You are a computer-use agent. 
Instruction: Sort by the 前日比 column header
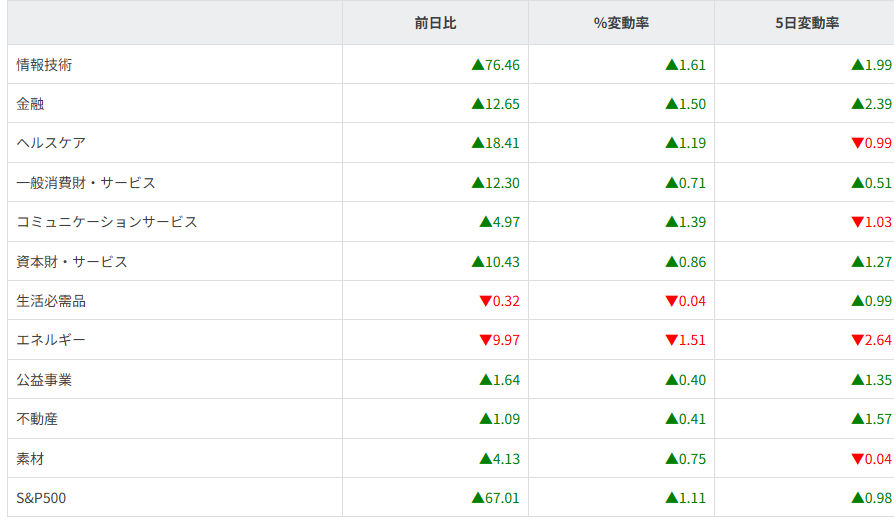(435, 23)
